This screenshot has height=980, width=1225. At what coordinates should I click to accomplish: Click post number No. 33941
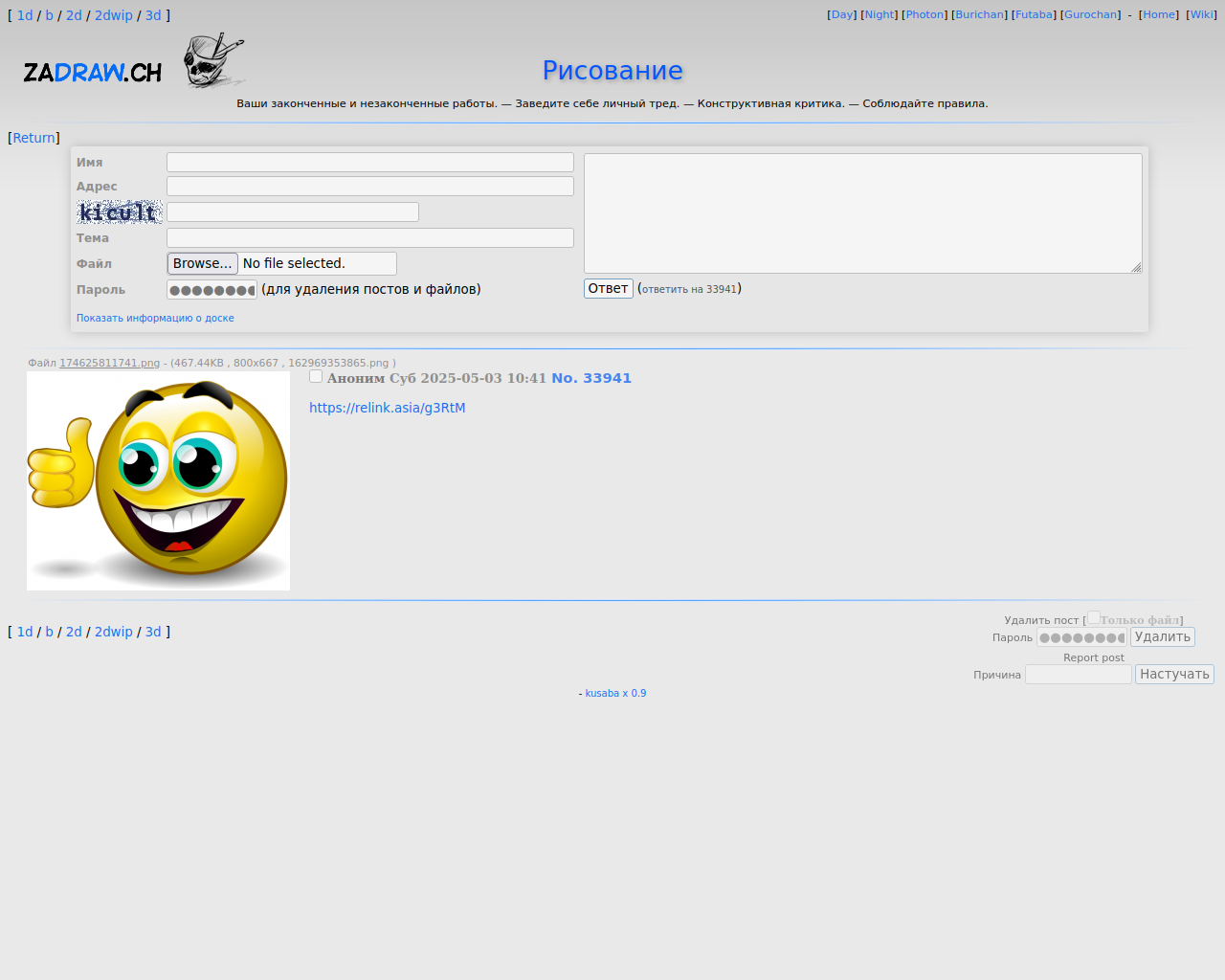[591, 378]
